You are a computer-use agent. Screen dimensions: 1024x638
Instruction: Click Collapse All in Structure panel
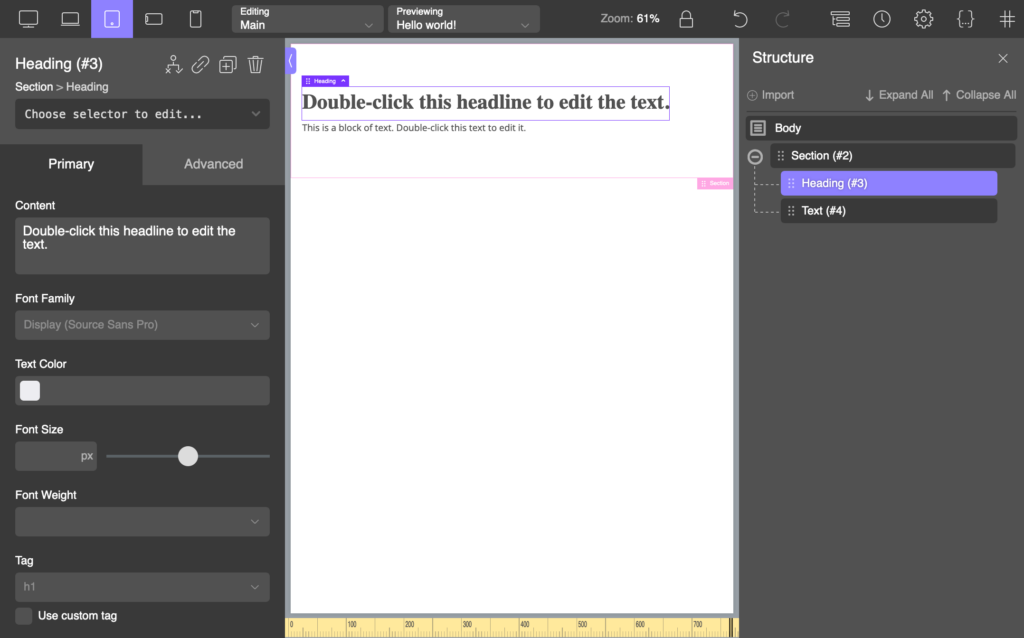pyautogui.click(x=978, y=95)
